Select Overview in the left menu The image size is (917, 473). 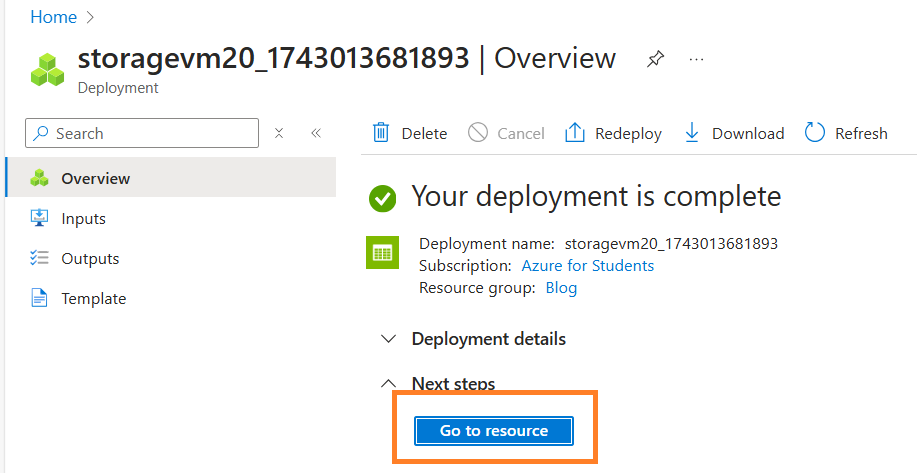(x=171, y=178)
